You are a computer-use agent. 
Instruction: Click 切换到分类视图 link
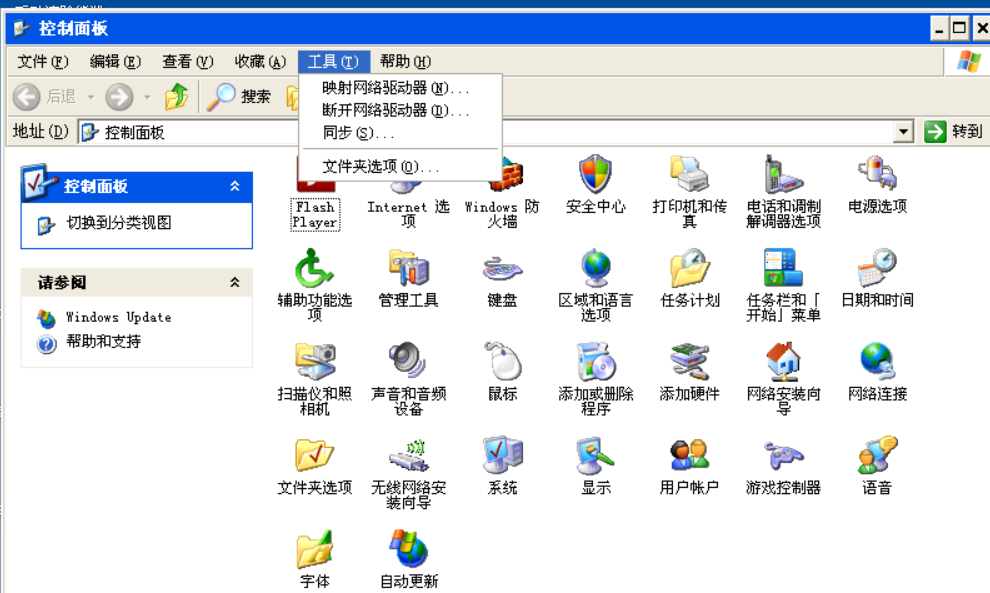119,223
